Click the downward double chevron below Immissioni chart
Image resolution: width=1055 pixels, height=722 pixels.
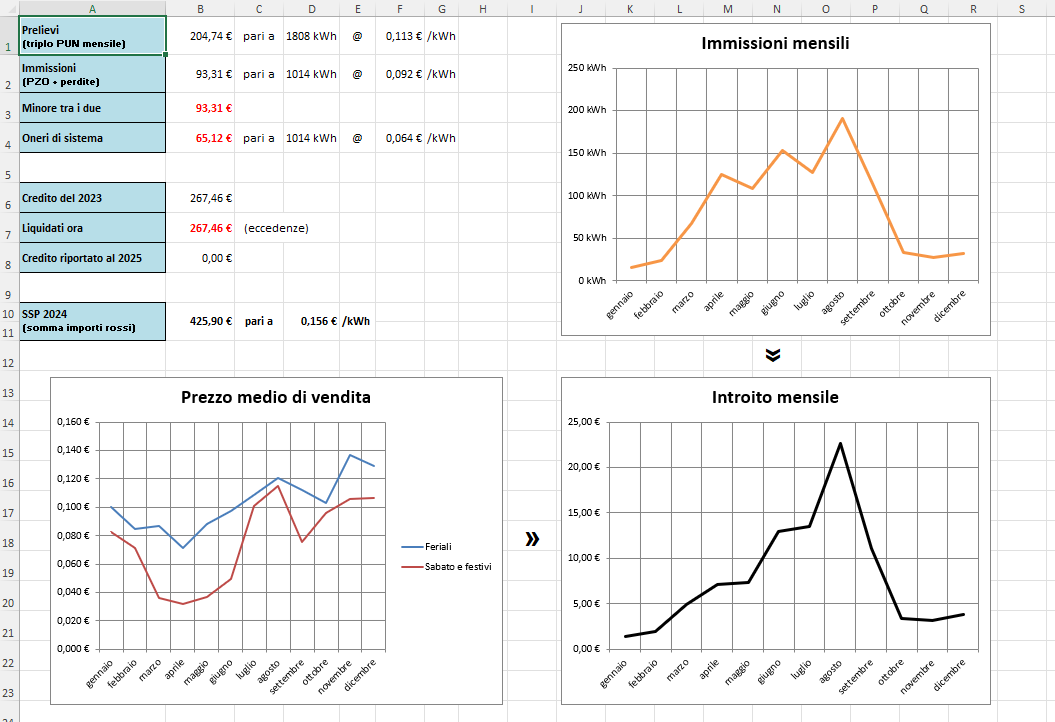tap(772, 355)
